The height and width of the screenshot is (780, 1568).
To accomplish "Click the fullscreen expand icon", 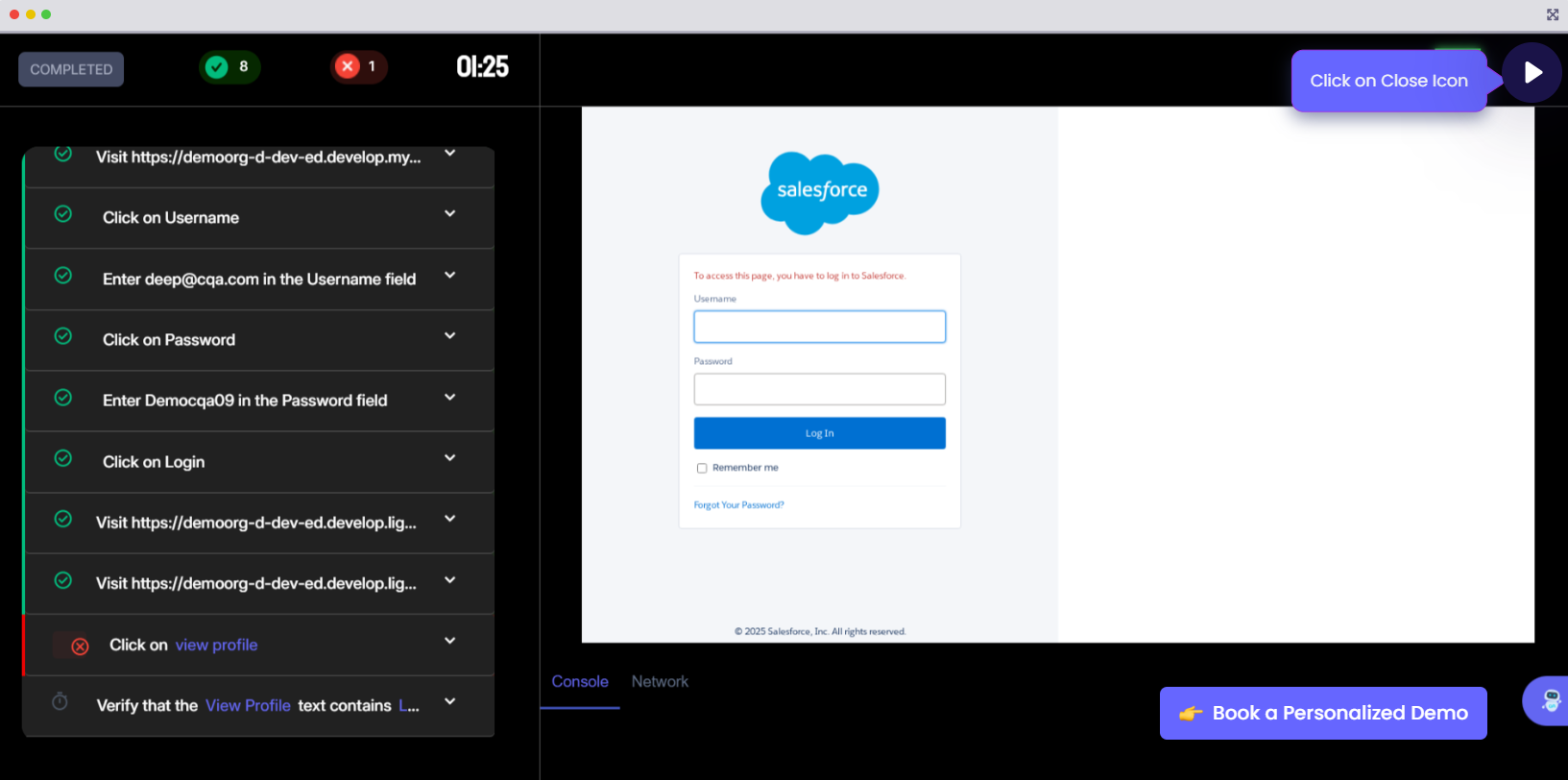I will pyautogui.click(x=1552, y=14).
